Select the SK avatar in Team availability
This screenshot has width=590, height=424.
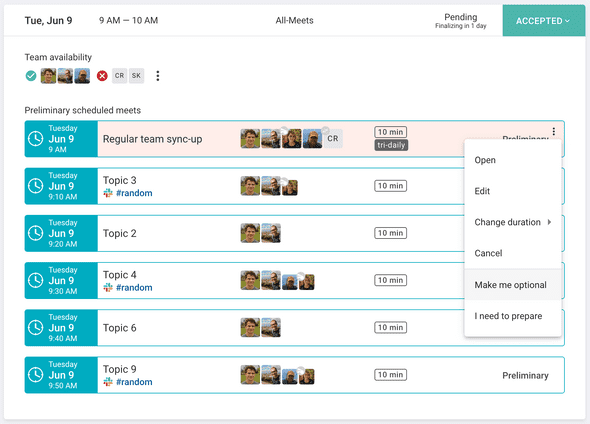tap(136, 76)
